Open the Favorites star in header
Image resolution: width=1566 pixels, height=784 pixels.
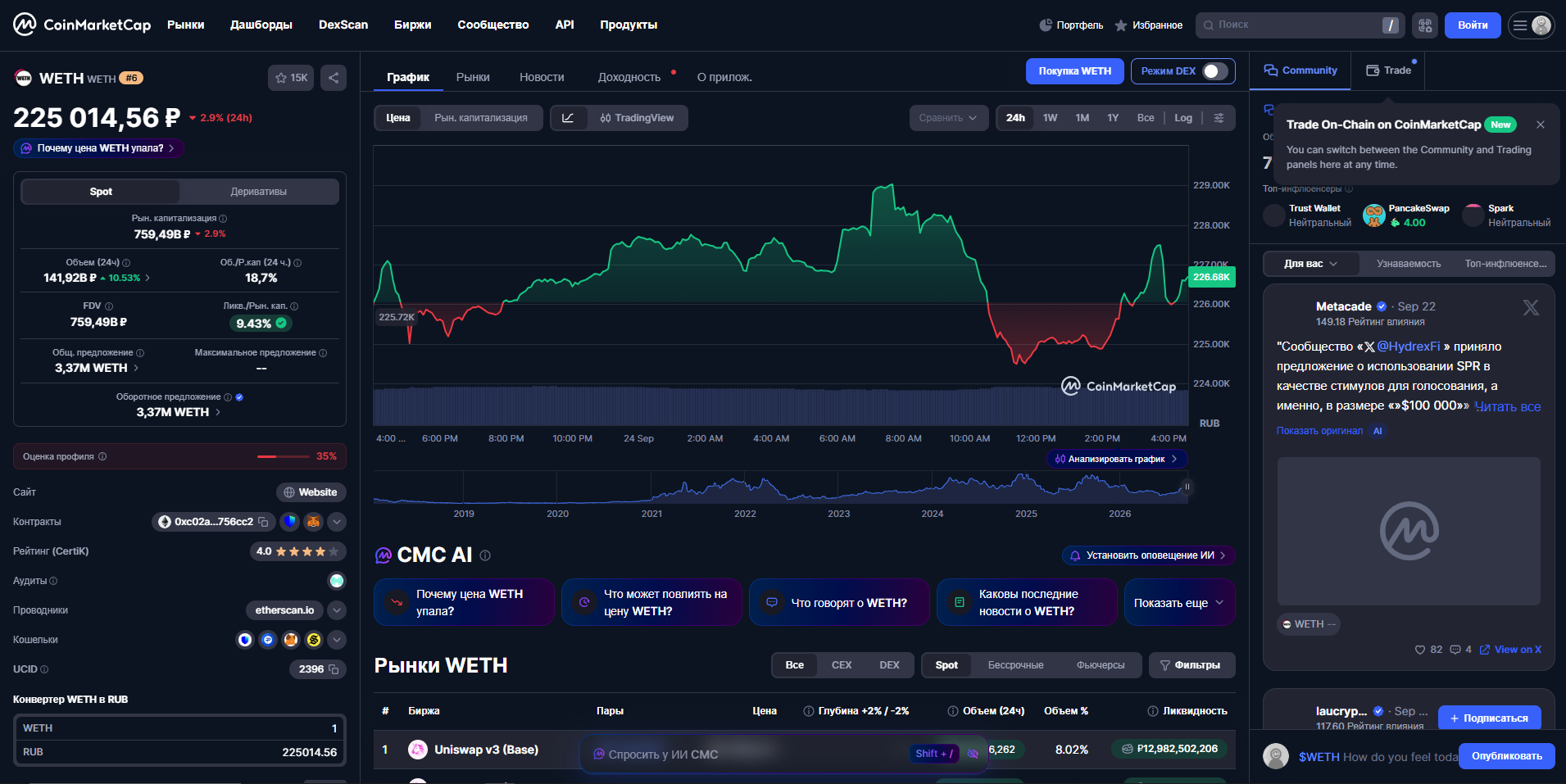pyautogui.click(x=1121, y=25)
